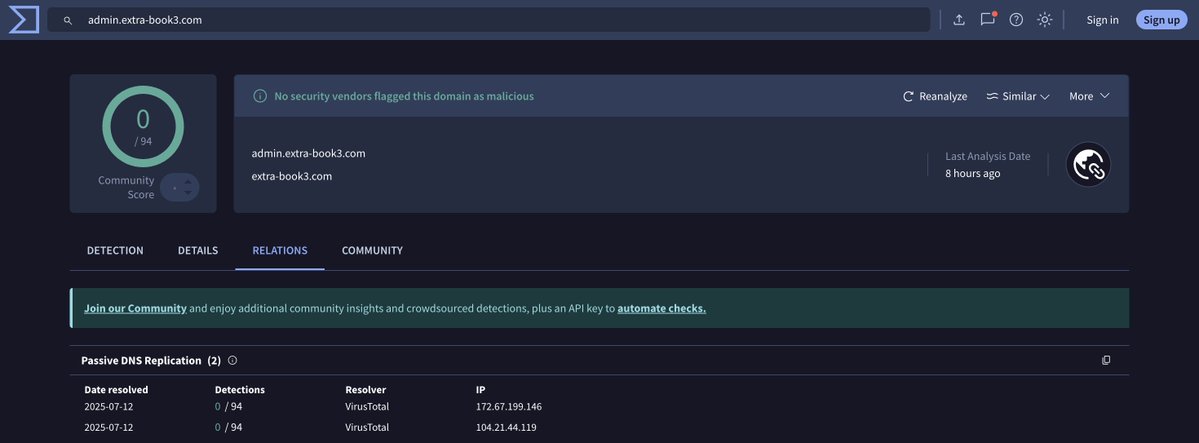Open the help question mark icon
This screenshot has width=1199, height=443.
[x=1016, y=20]
